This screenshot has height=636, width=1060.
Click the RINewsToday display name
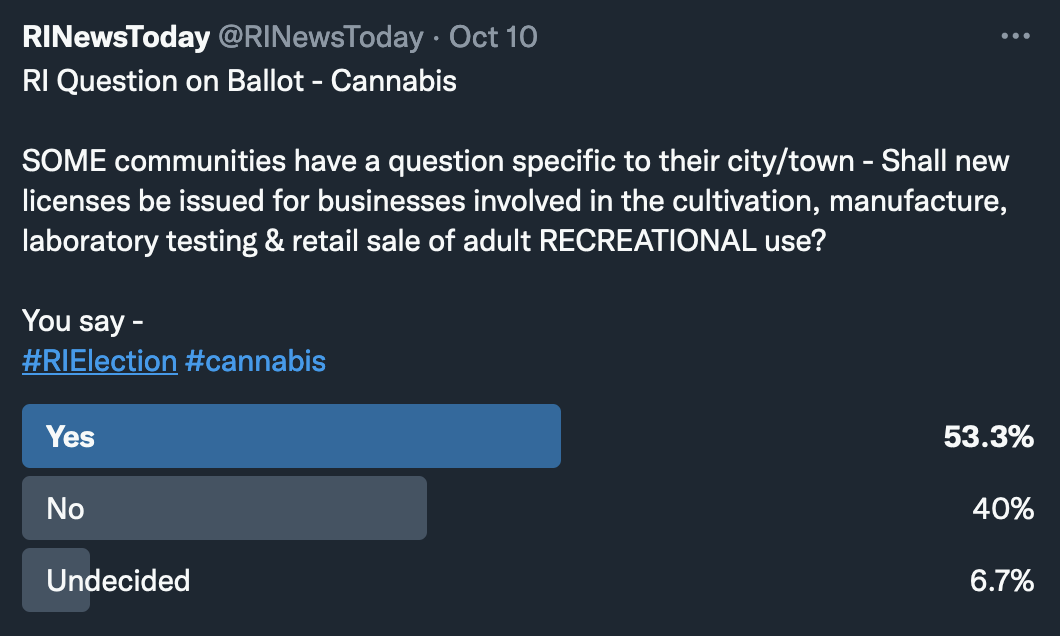tap(116, 38)
